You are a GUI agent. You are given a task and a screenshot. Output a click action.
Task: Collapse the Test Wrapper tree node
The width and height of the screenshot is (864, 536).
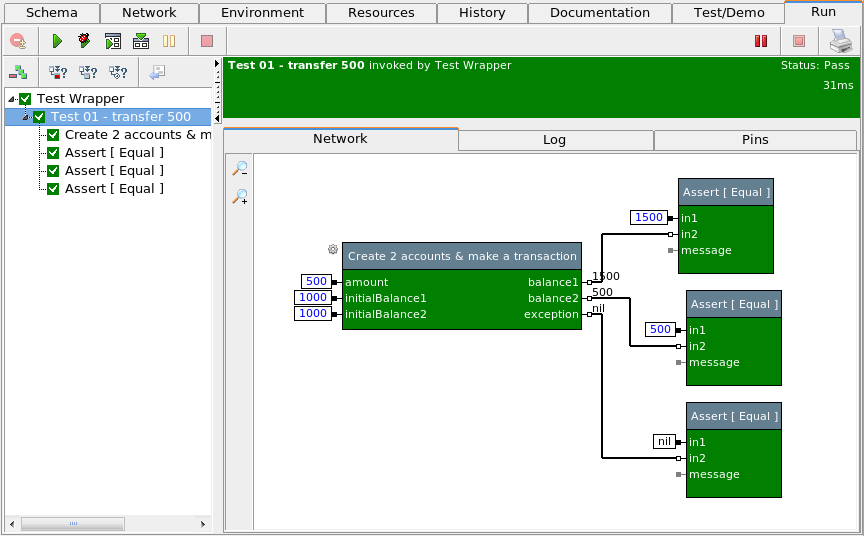(x=11, y=99)
